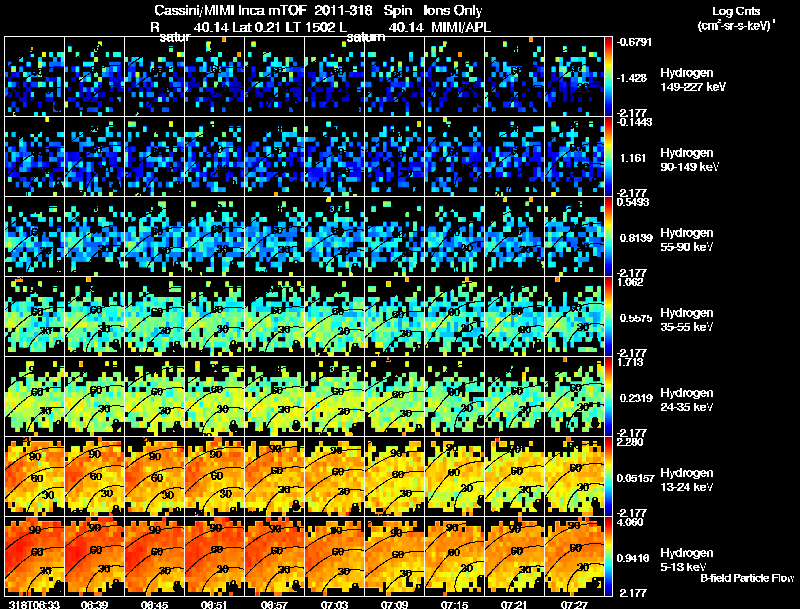Click the color bar beside Hydrogen 149-227 keV
800x609 pixels.
608,77
